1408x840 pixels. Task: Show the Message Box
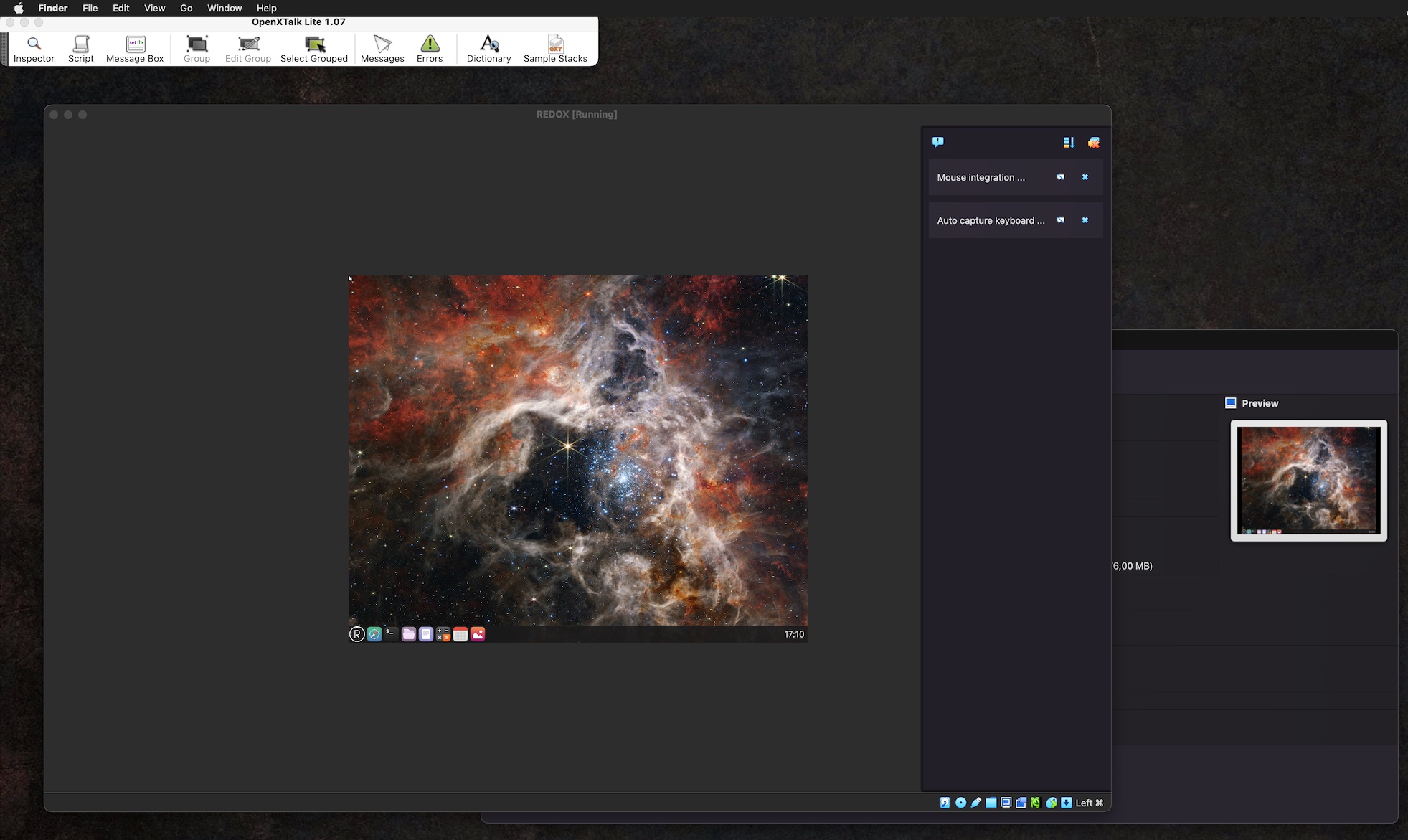click(x=135, y=49)
